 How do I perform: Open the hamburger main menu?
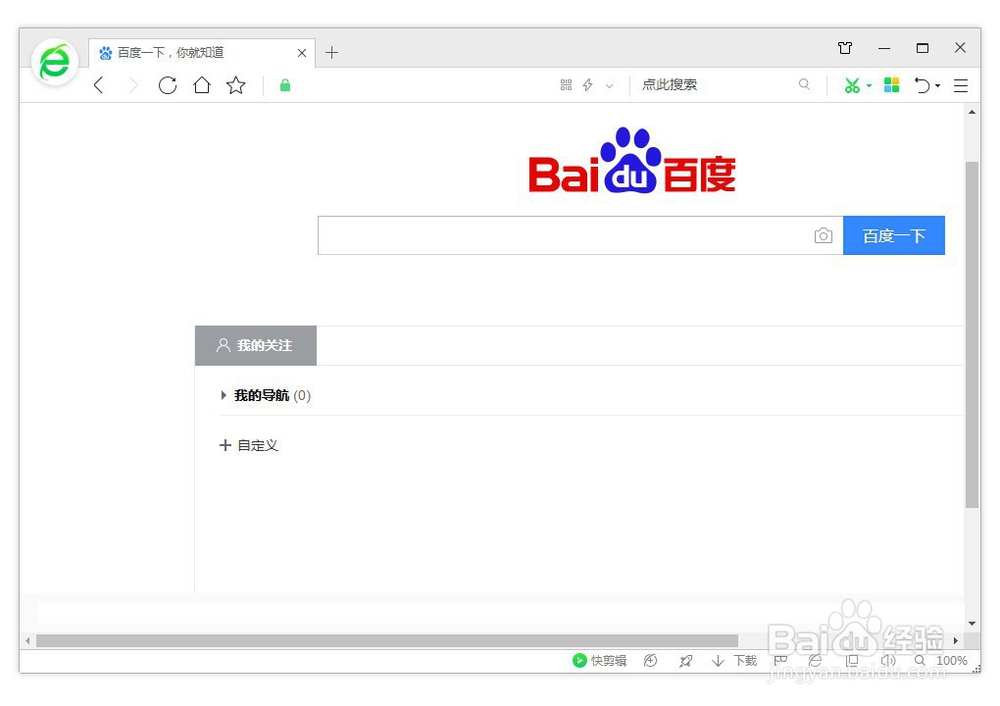click(x=960, y=85)
